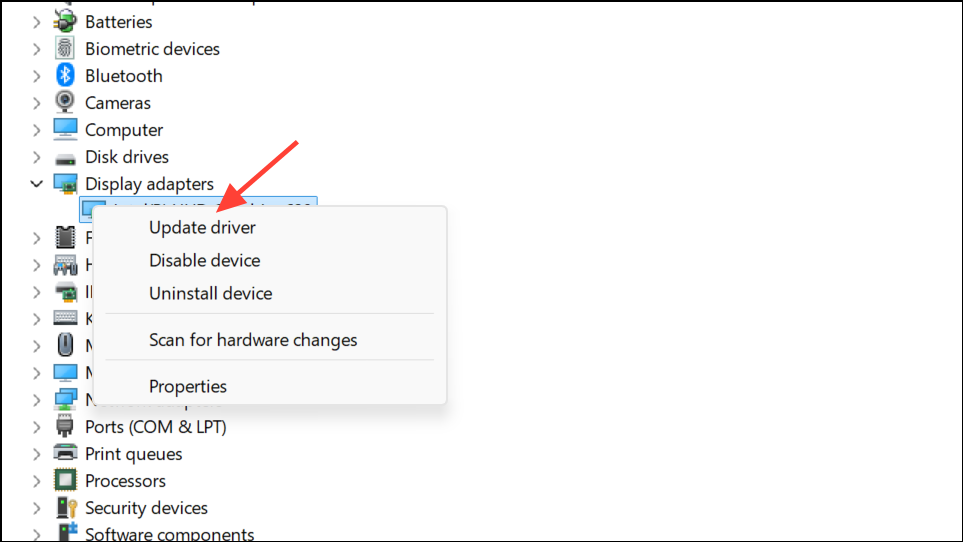Click the Print queues printer icon
The width and height of the screenshot is (963, 542).
pyautogui.click(x=65, y=454)
